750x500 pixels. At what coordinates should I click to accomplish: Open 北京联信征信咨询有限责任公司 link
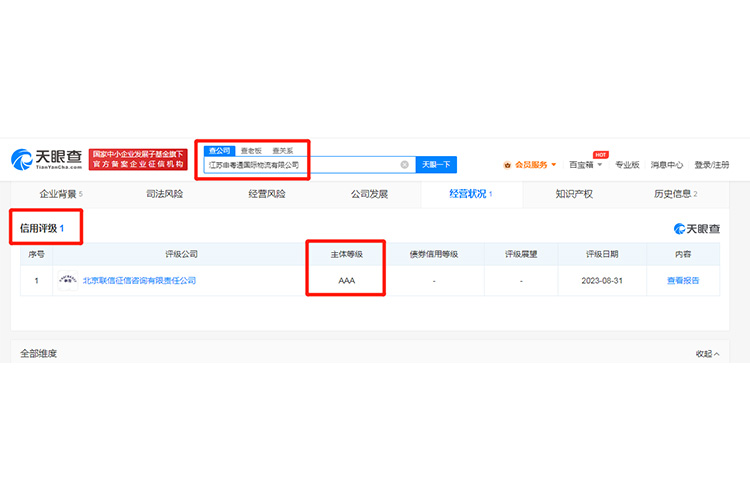[139, 280]
